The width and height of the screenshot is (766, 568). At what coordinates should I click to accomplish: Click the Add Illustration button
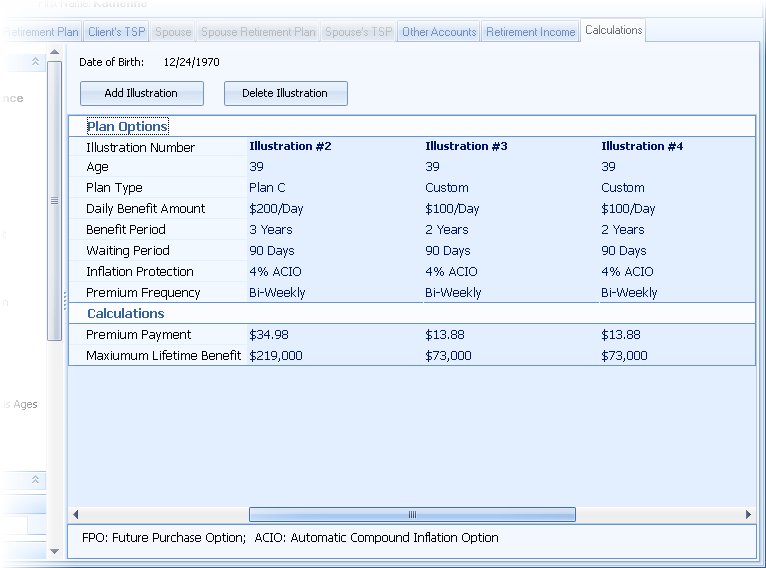pyautogui.click(x=141, y=93)
